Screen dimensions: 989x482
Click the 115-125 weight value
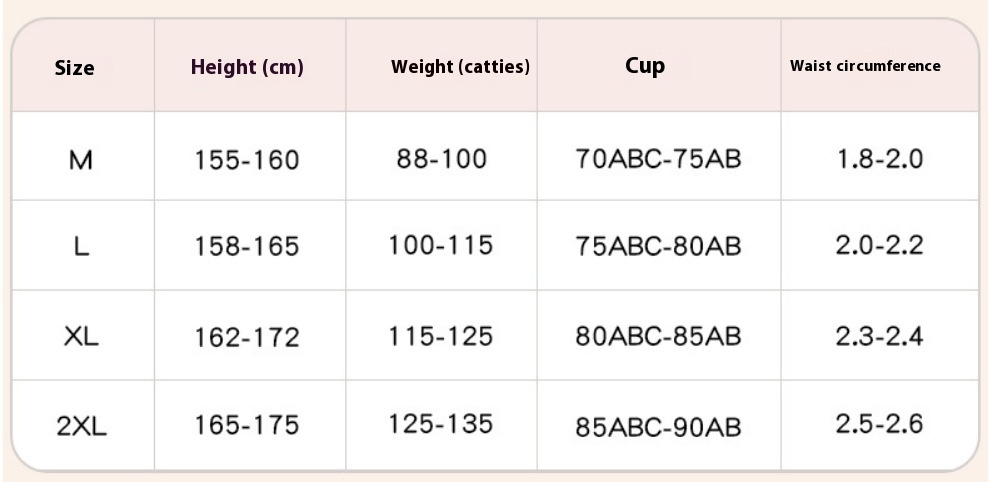tap(441, 335)
